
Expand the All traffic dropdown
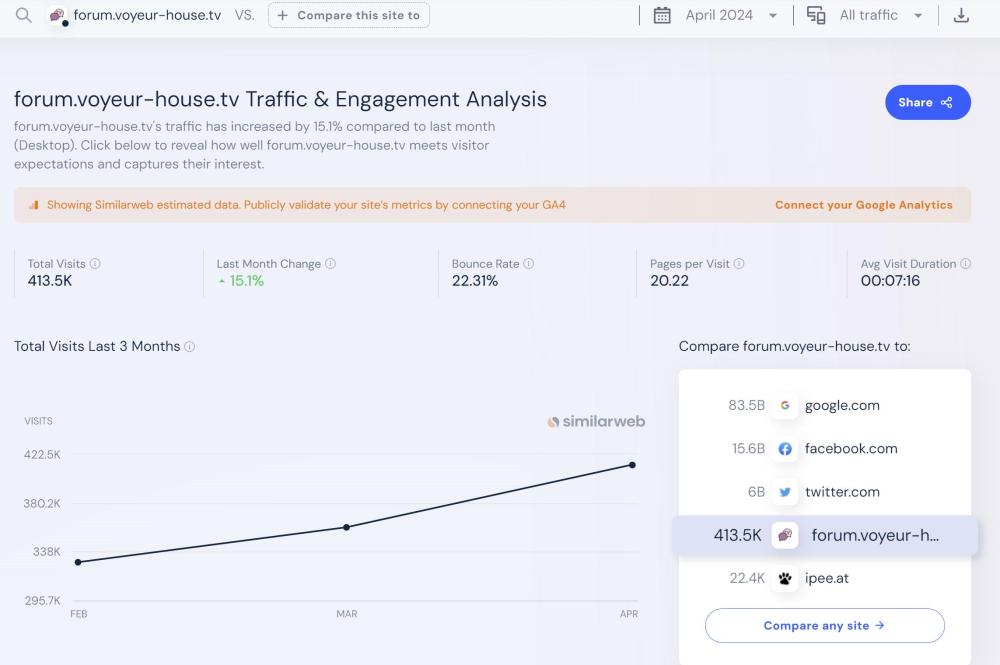point(880,16)
